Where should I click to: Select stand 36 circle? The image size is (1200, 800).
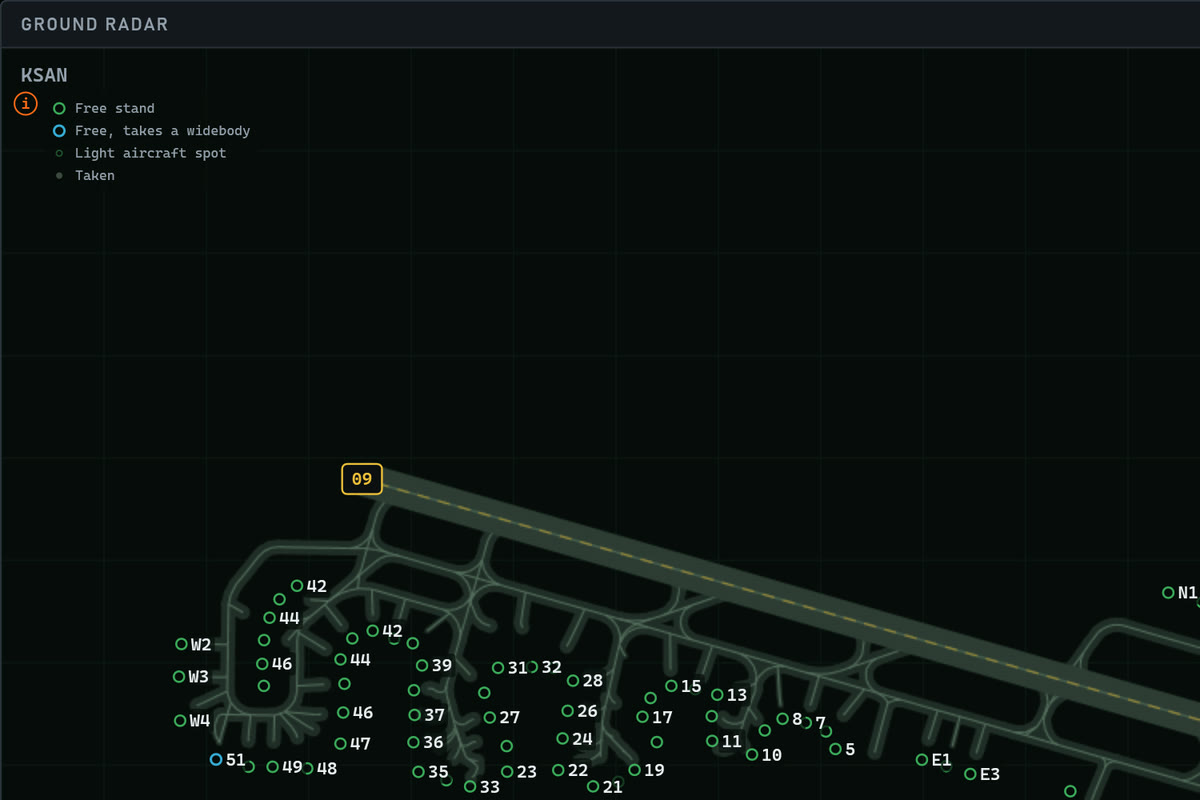point(414,742)
